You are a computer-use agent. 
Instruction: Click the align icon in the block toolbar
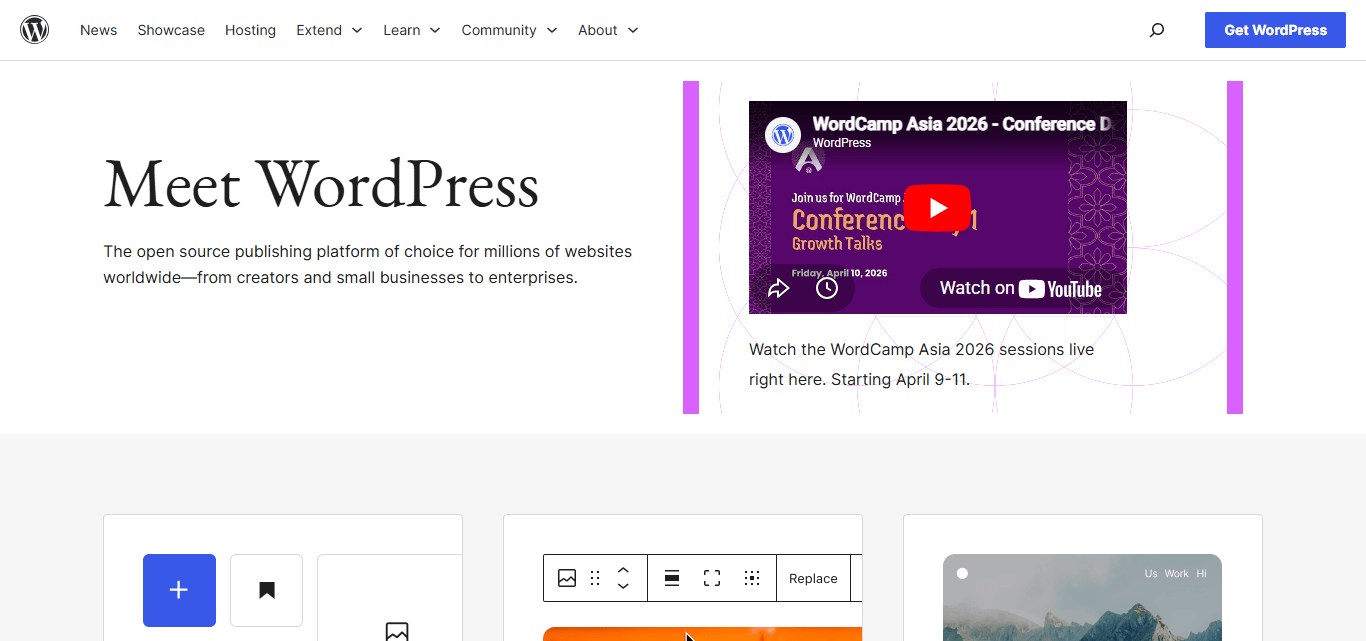tap(672, 578)
